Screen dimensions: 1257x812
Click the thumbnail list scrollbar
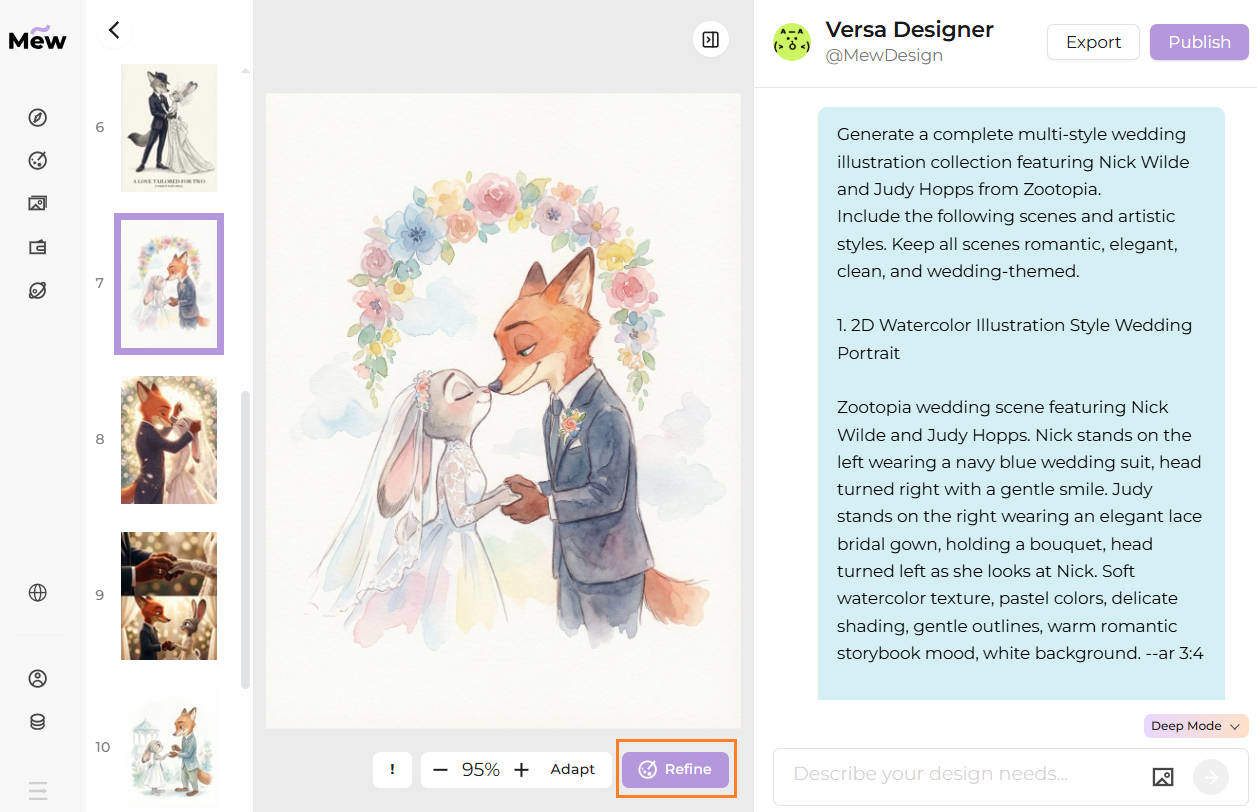pyautogui.click(x=246, y=540)
